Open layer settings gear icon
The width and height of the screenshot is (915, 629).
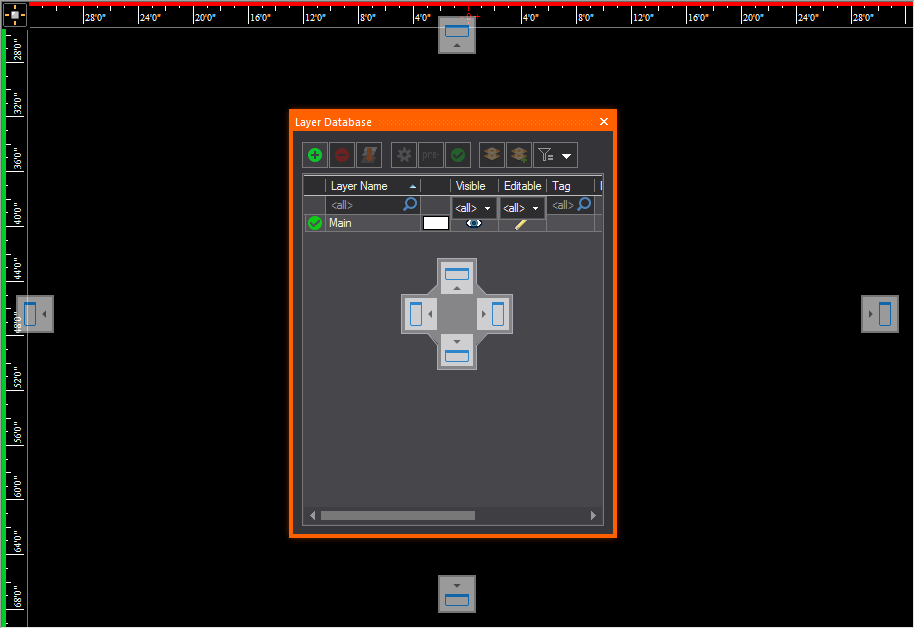(404, 155)
